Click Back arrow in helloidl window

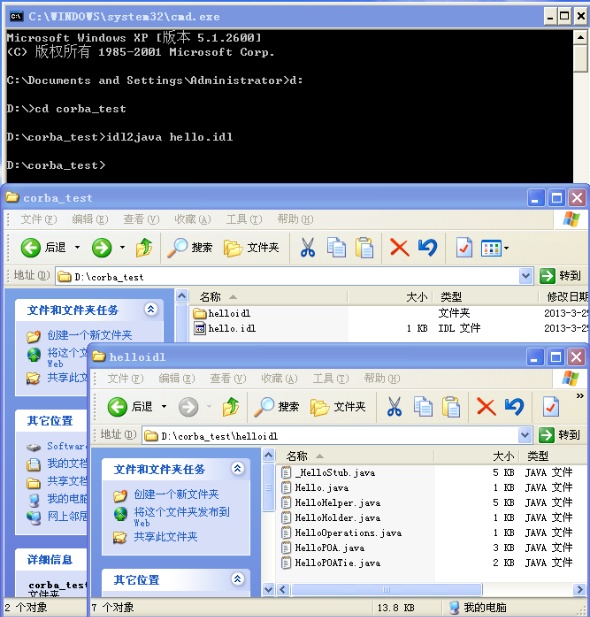117,406
